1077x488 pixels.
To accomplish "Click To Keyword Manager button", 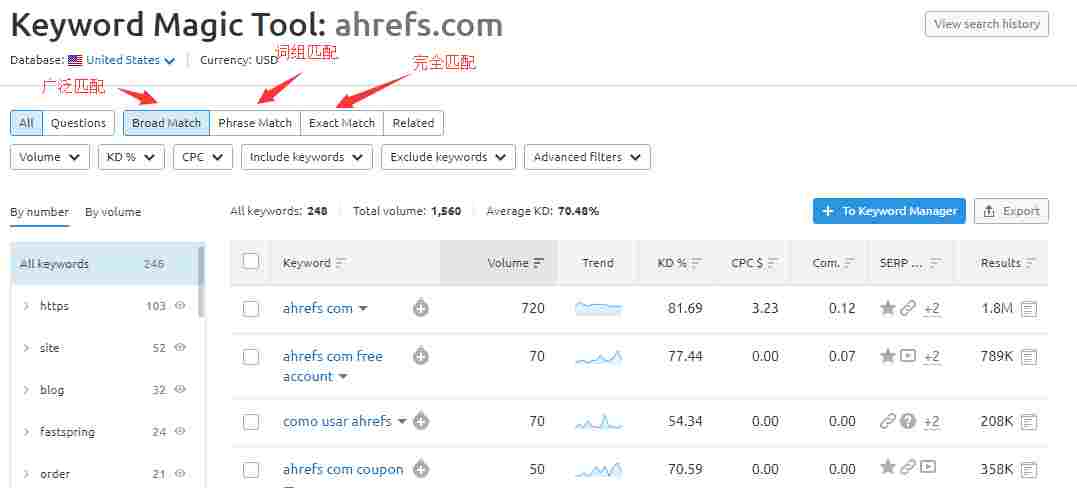I will point(889,211).
